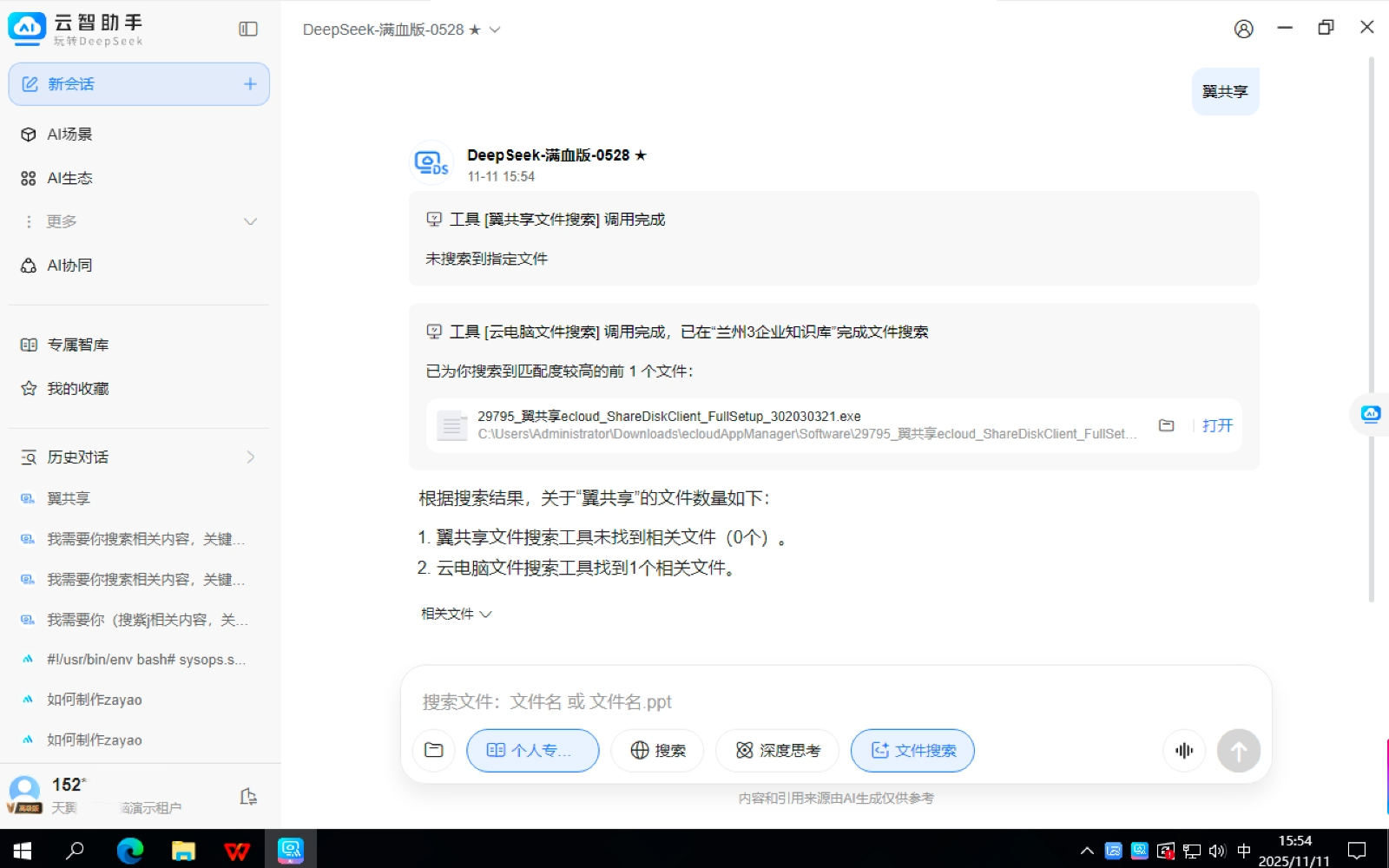Viewport: 1389px width, 868px height.
Task: Switch the 中 input method indicator
Action: pyautogui.click(x=1243, y=851)
